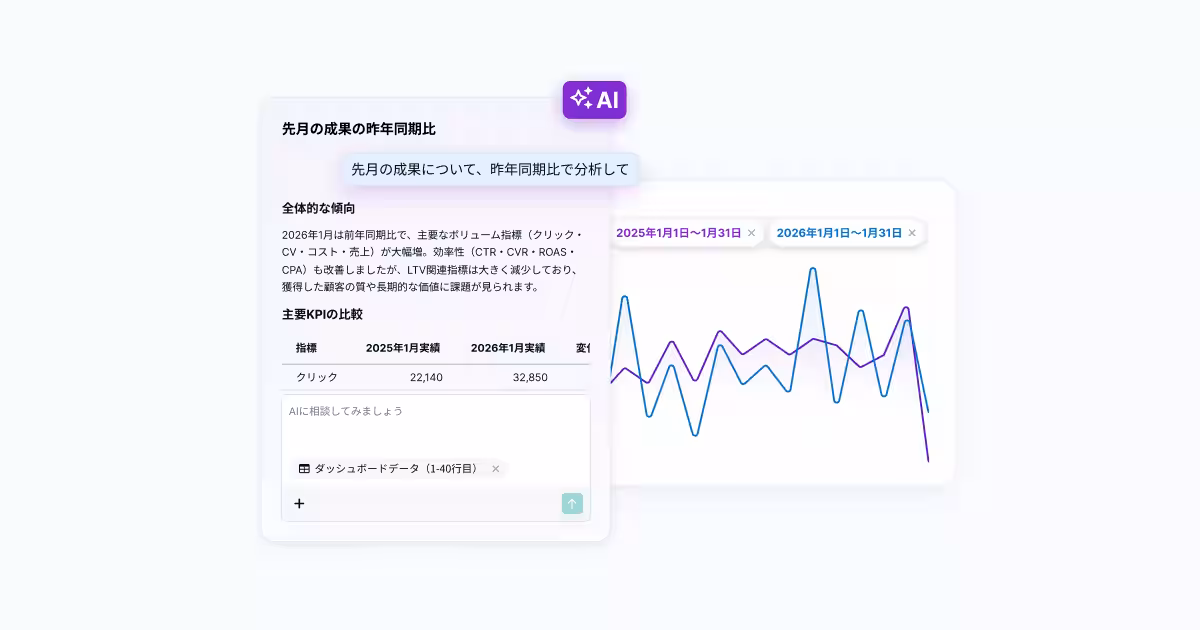Screen dimensions: 1200x630
Task: Expand the 主要KPIの比較 table section
Action: point(321,313)
